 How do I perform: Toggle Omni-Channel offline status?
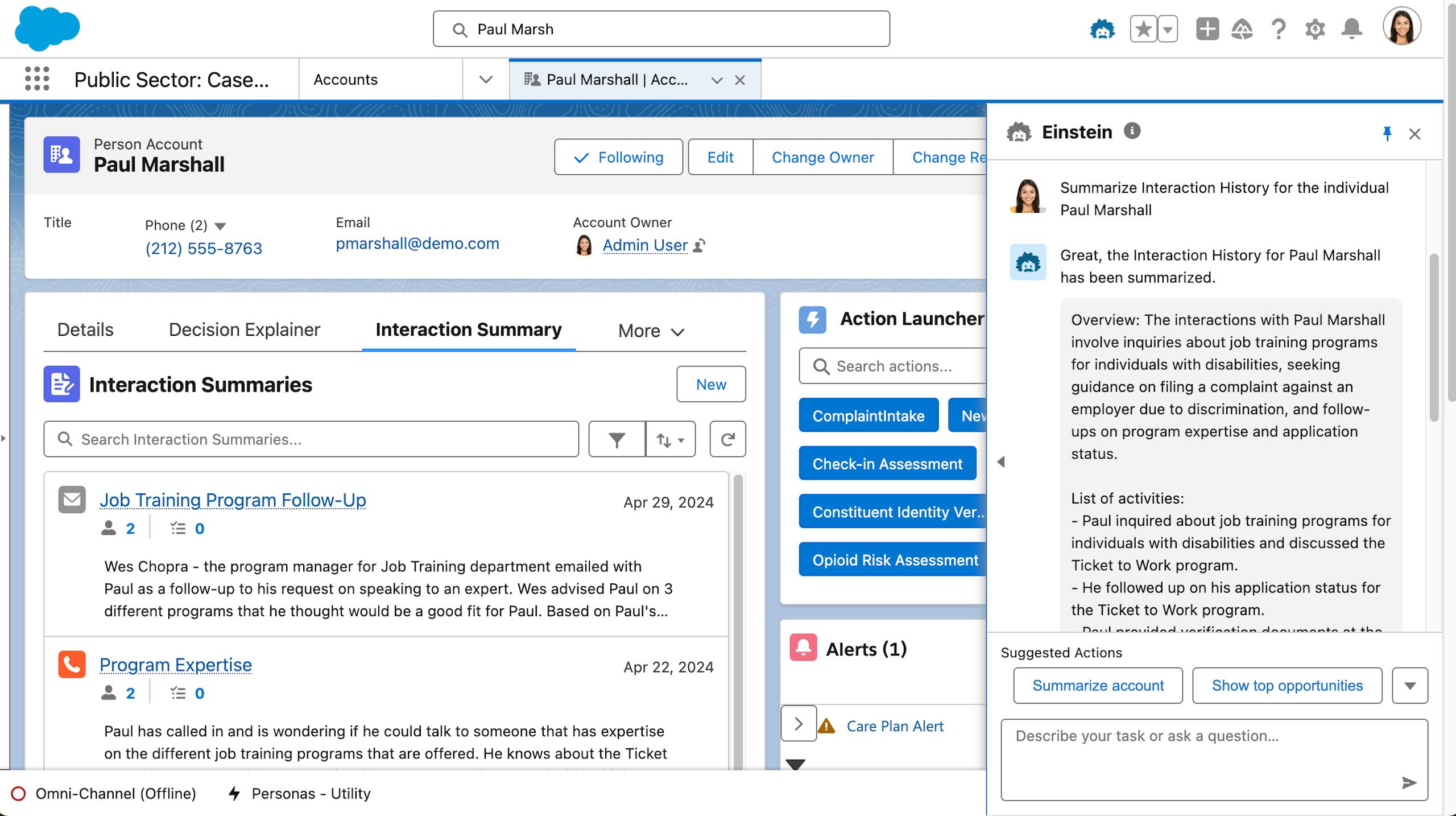[x=104, y=793]
